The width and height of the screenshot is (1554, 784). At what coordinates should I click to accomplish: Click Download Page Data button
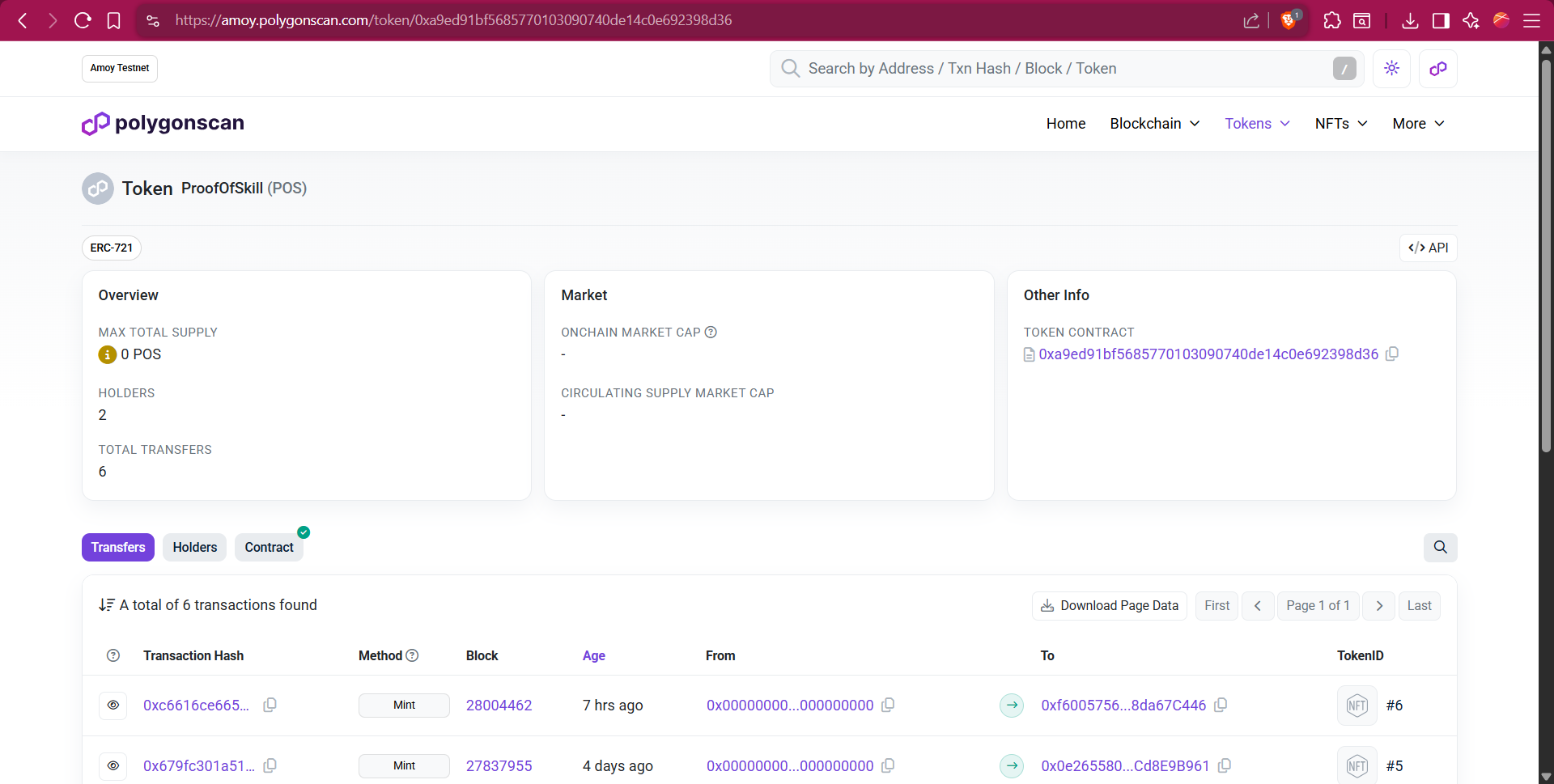point(1110,606)
